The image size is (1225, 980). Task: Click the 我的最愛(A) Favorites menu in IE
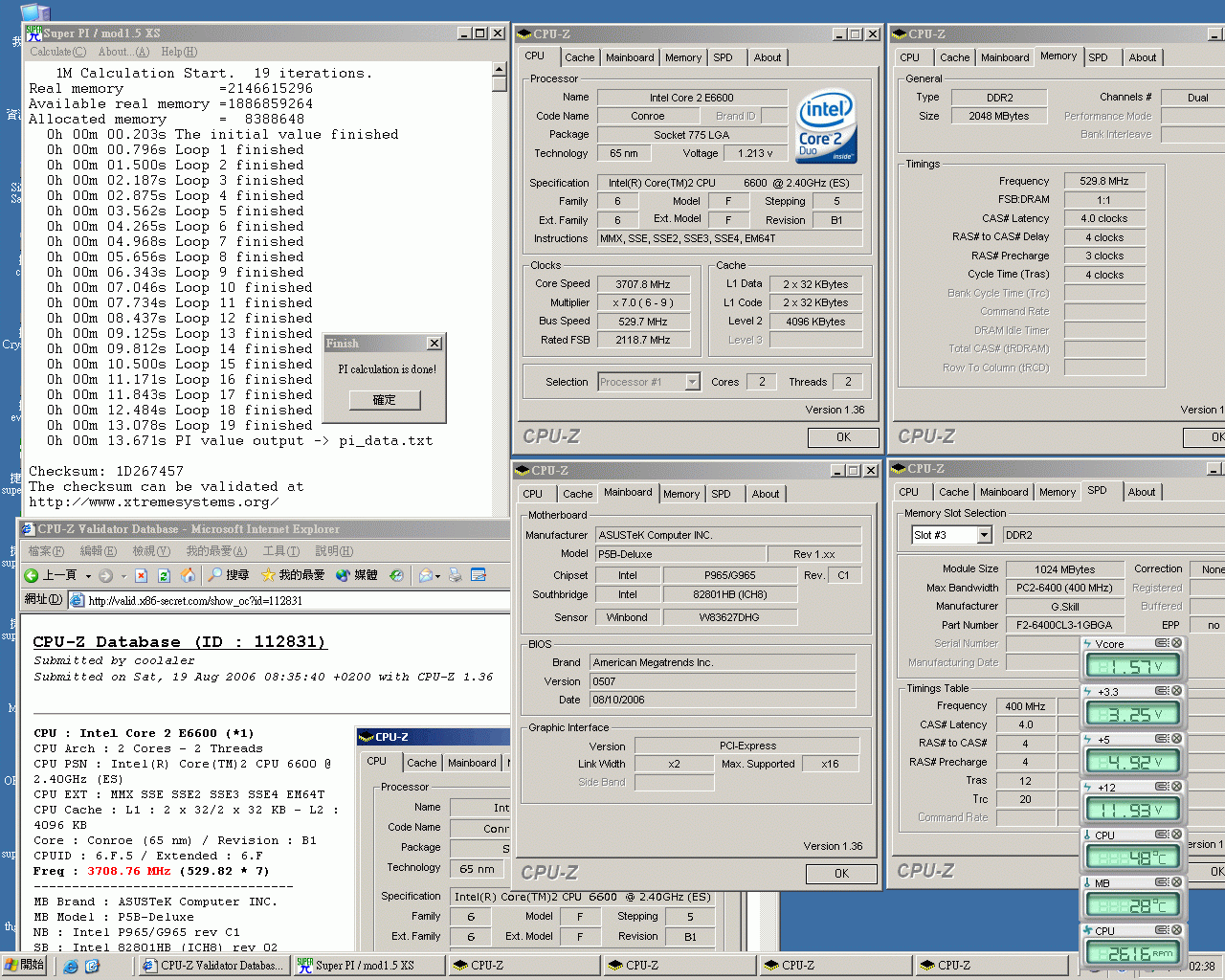tap(216, 551)
